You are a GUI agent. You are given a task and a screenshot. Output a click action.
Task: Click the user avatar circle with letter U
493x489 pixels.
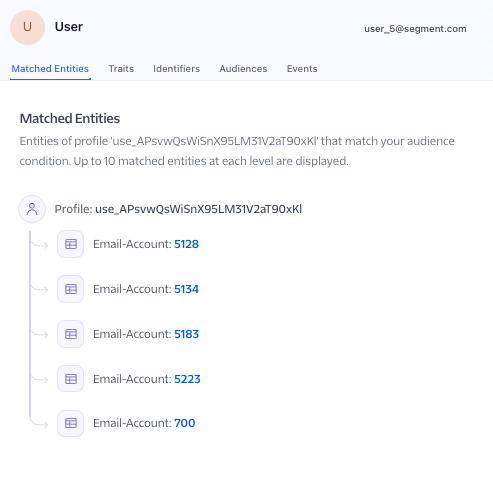point(27,27)
